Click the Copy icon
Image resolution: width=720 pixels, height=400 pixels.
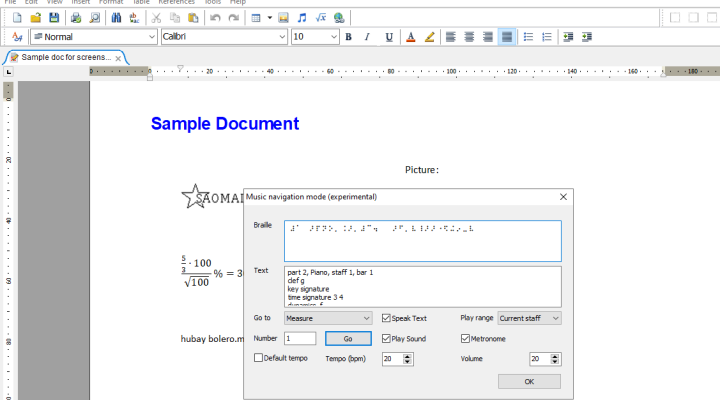175,18
